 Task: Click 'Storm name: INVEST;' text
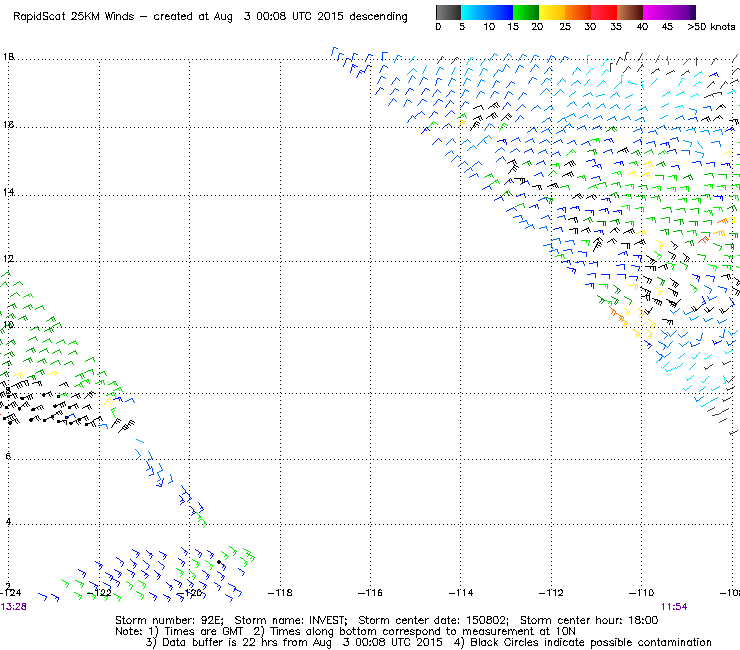point(291,620)
